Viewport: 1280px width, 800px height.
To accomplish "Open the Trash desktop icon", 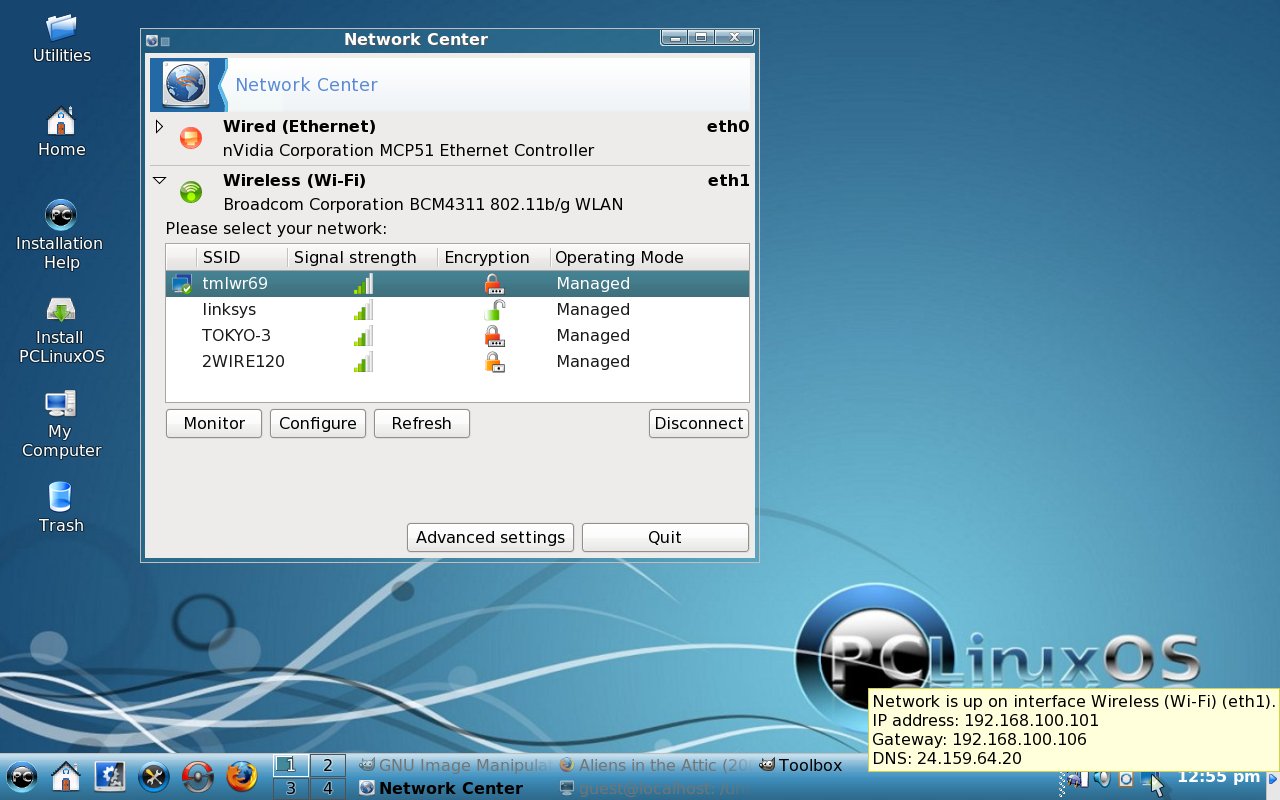I will pyautogui.click(x=61, y=508).
